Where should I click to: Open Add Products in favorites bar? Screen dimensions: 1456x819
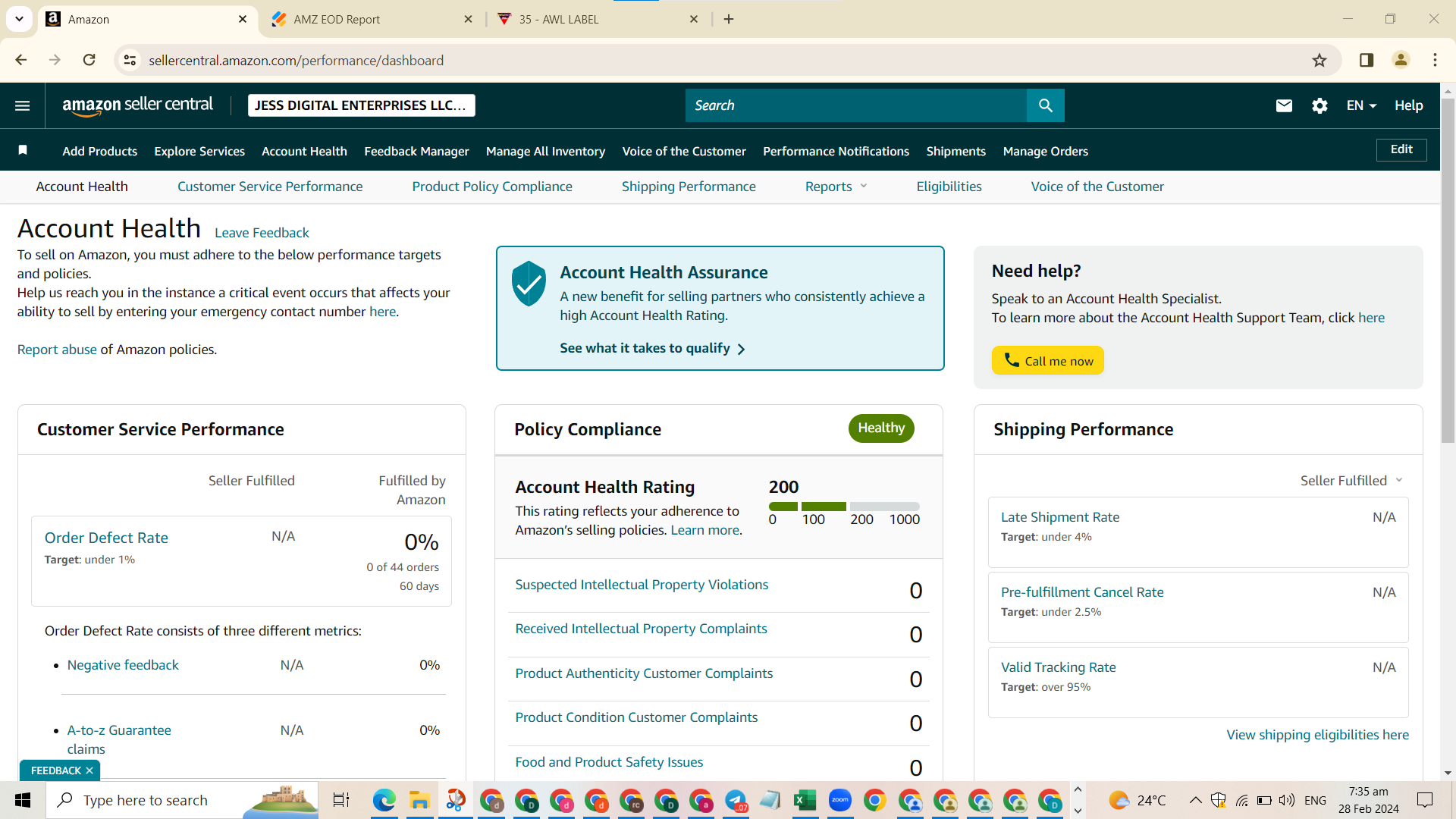point(100,151)
